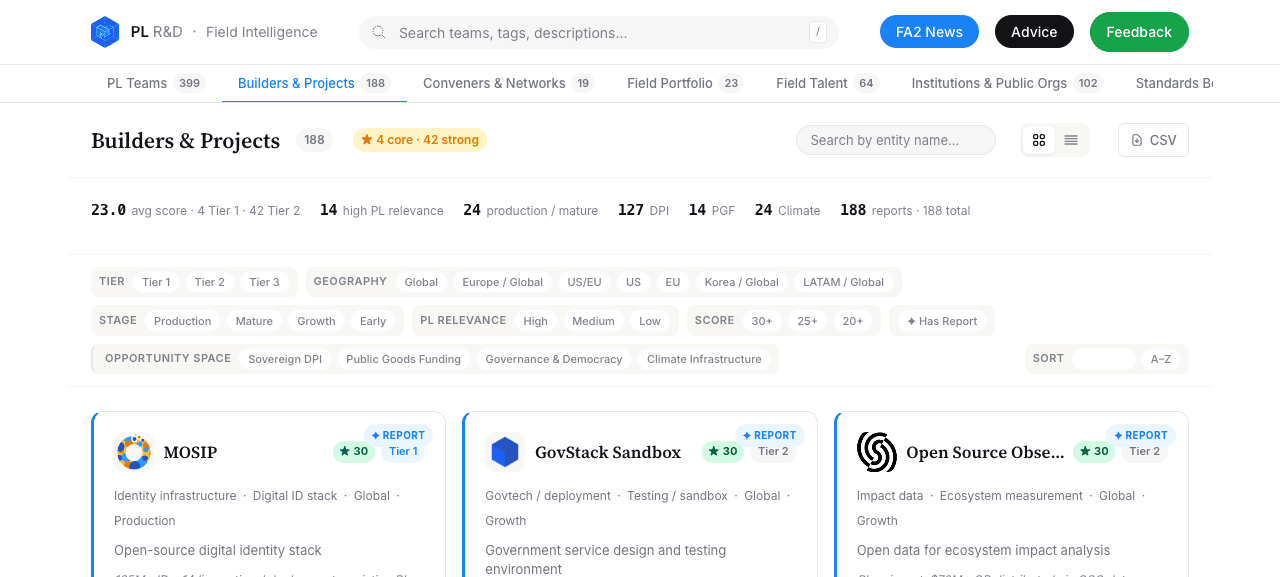Open the PL Teams tab
This screenshot has height=577, width=1280.
[x=155, y=83]
